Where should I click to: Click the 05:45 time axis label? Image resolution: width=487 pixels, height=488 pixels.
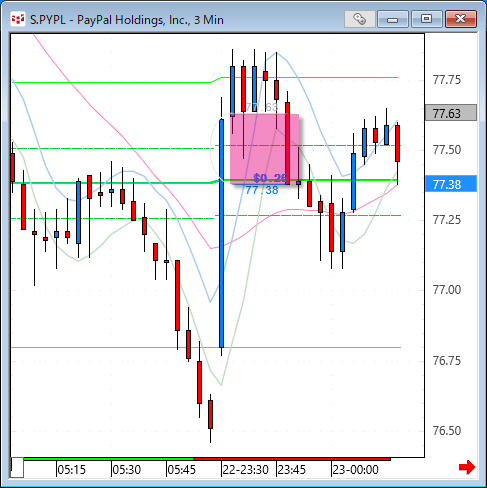[181, 470]
